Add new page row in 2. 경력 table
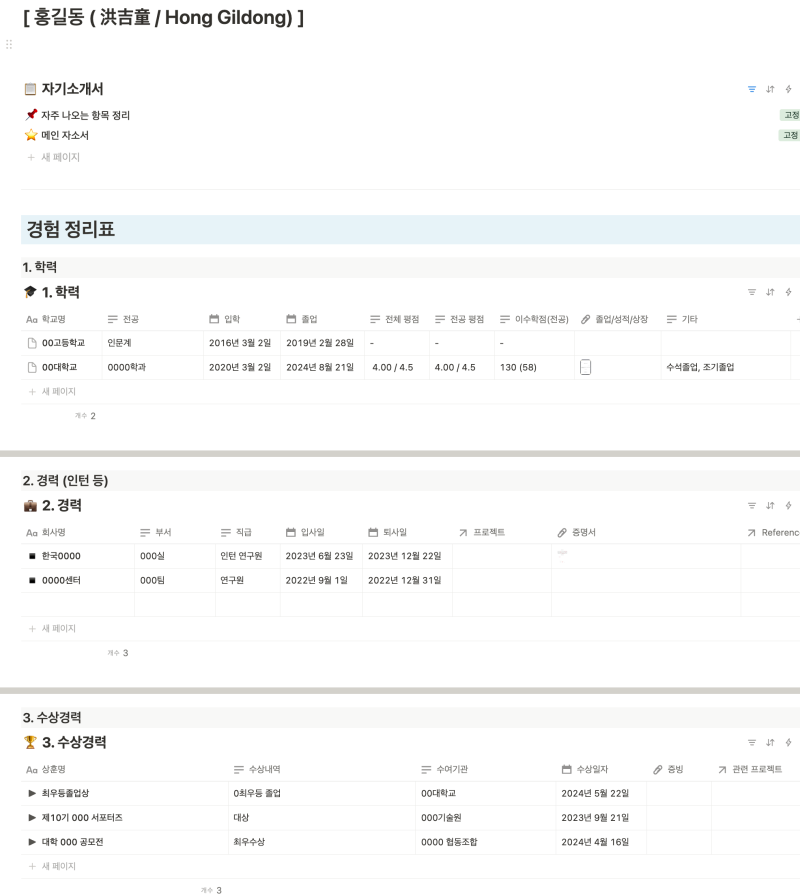Screen dimensions: 800x896 click(x=53, y=629)
